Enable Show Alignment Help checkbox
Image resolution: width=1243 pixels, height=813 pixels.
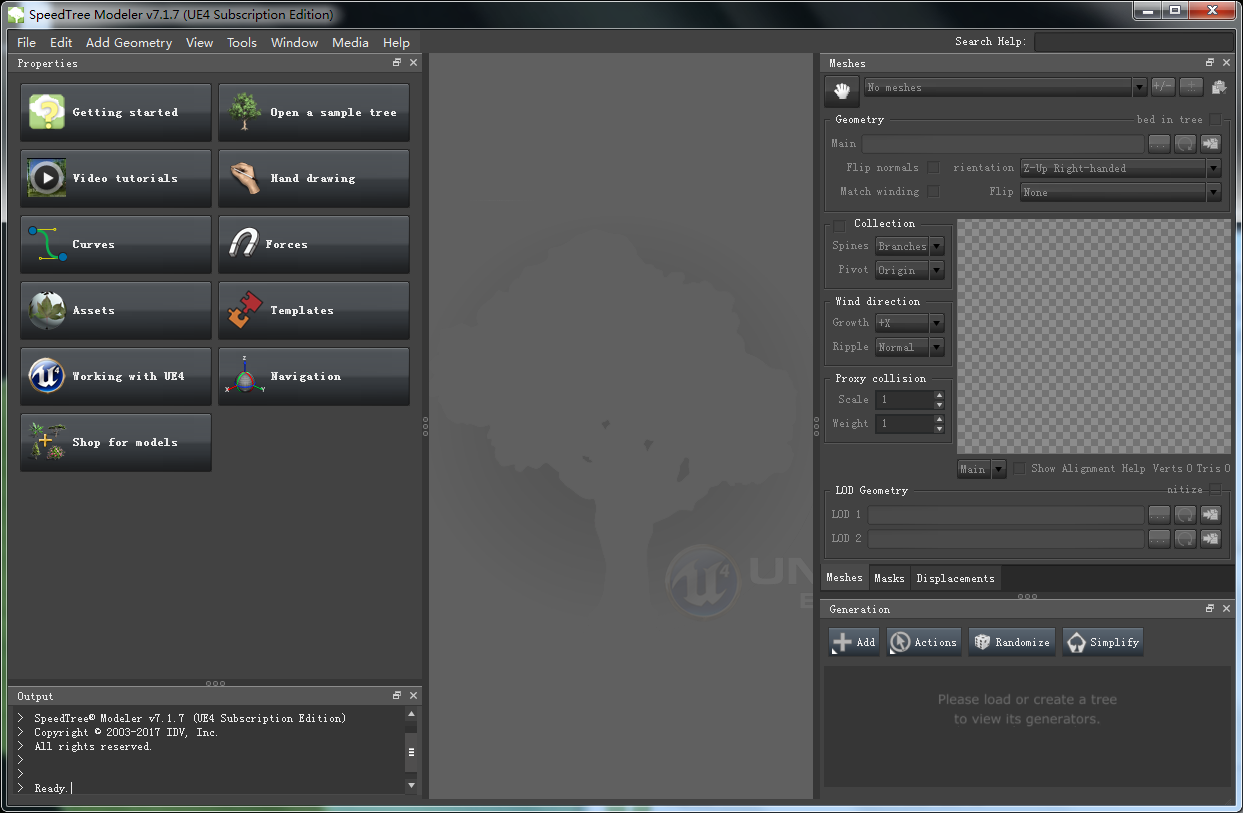pyautogui.click(x=1020, y=469)
